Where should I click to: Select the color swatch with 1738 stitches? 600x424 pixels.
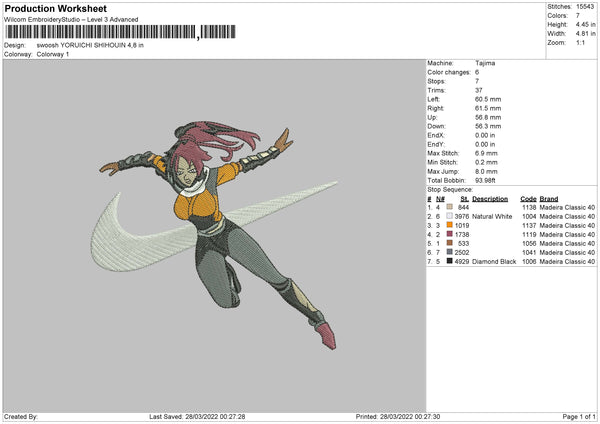450,233
